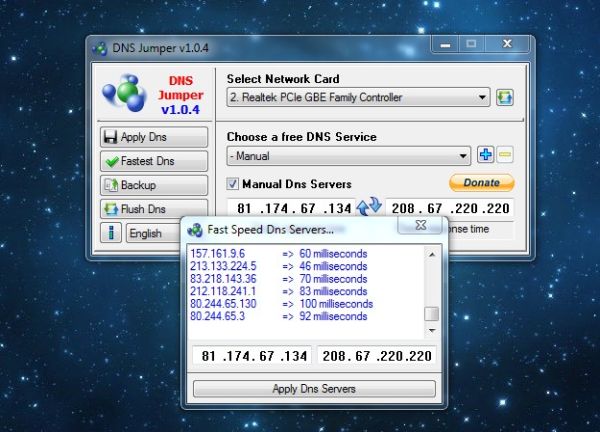Open the English language dropdown
600x432 pixels.
click(152, 234)
